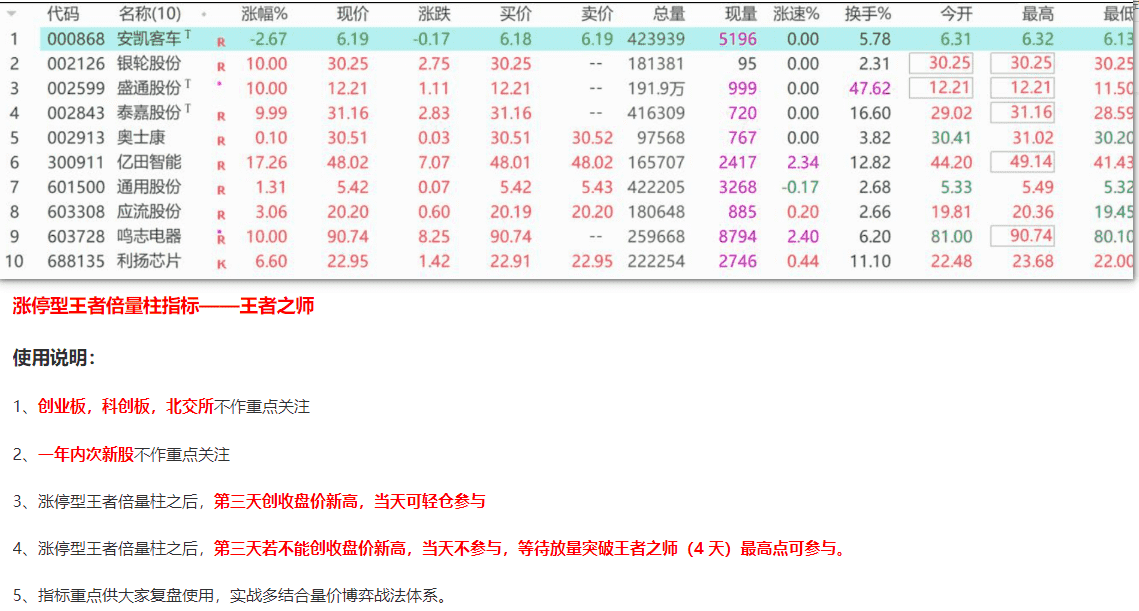1139x611 pixels.
Task: Click boxed 最高 value 49.14 for 亿田智能
Action: click(x=1023, y=161)
